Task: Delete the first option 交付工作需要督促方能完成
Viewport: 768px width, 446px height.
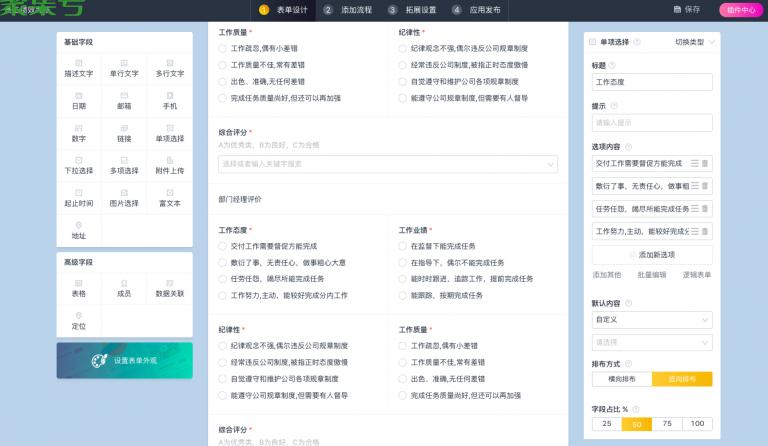Action: click(704, 163)
